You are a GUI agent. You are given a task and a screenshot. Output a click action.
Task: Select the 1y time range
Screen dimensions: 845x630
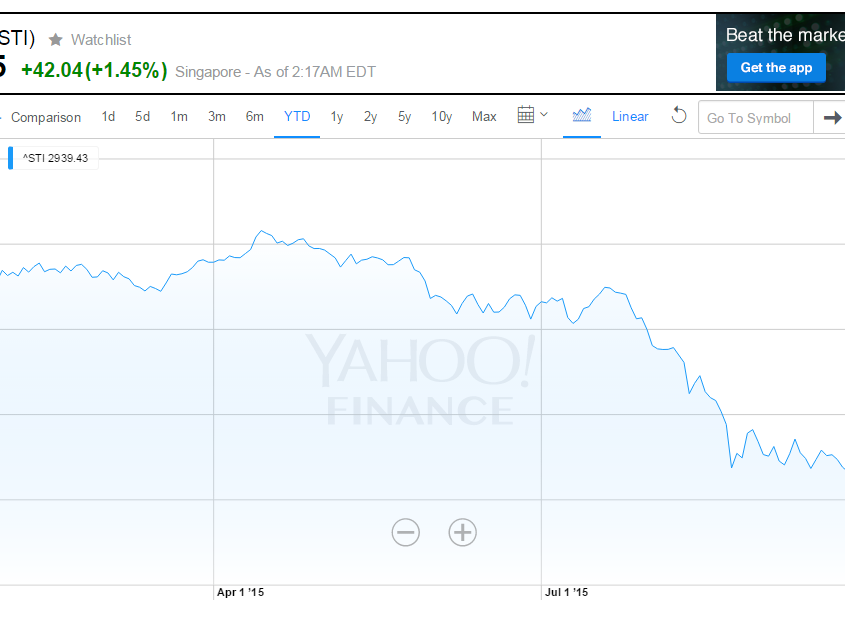337,117
